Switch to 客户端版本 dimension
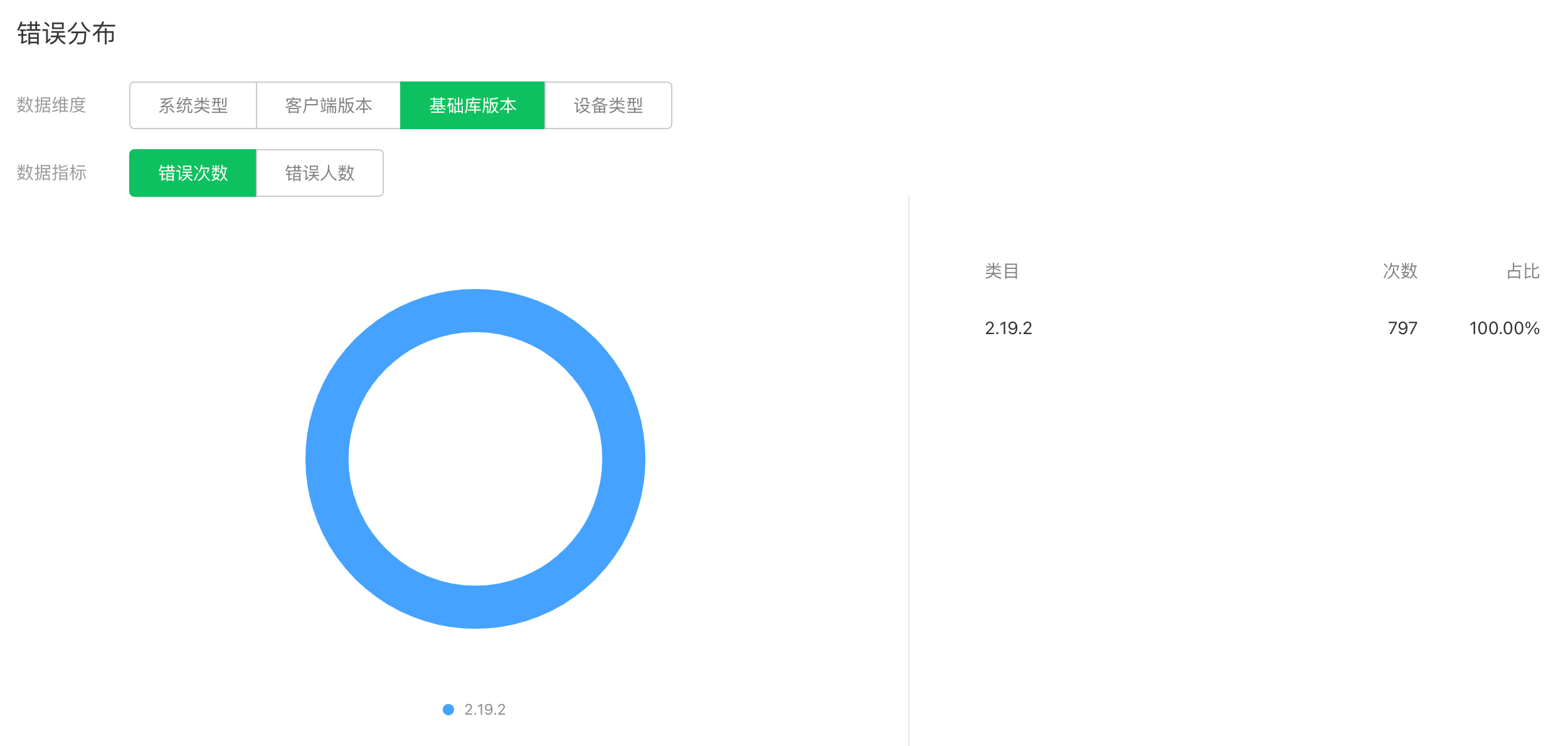Screen dimensions: 1568x746 pos(328,105)
